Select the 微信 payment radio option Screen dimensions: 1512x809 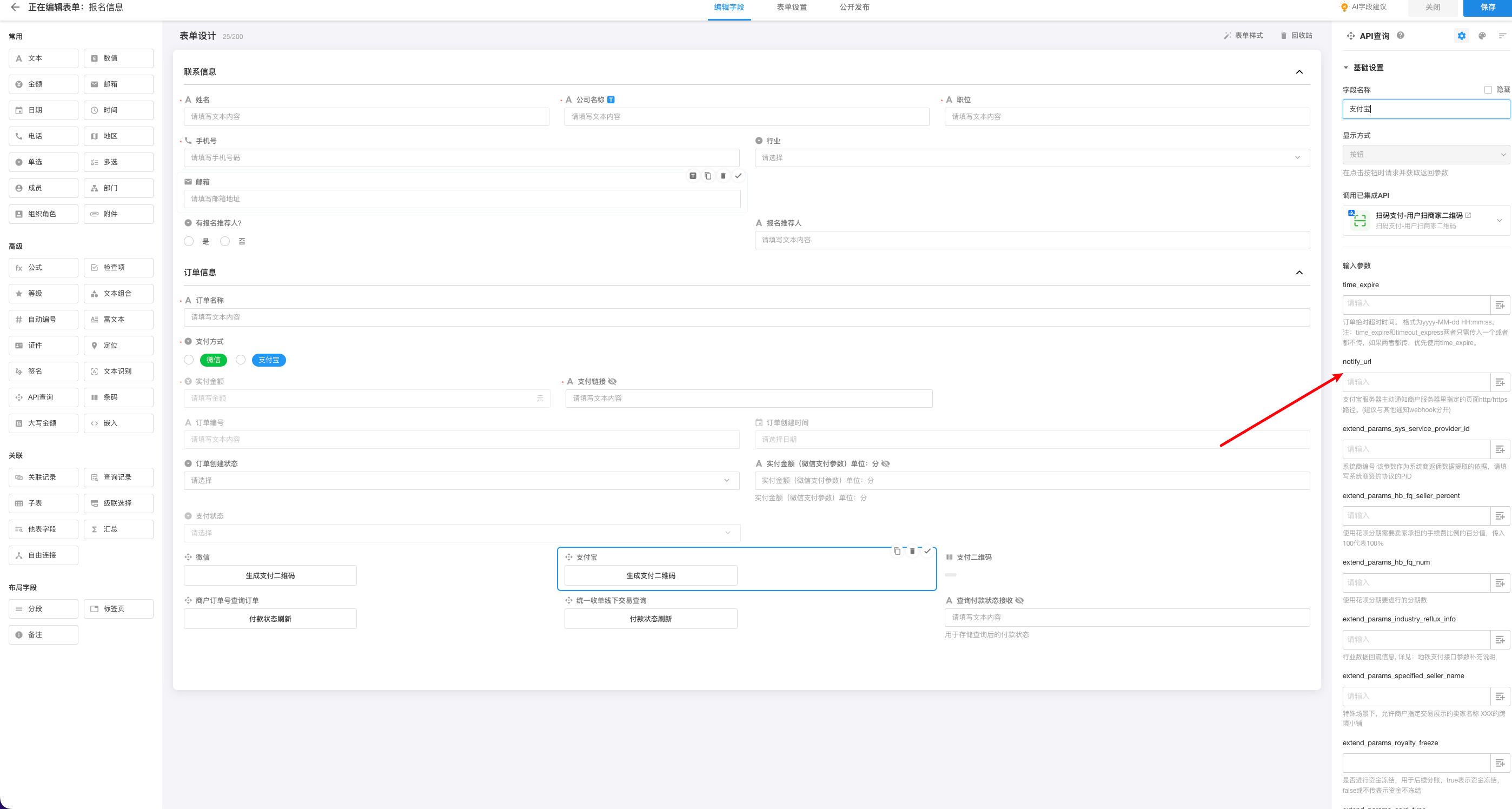pos(189,360)
